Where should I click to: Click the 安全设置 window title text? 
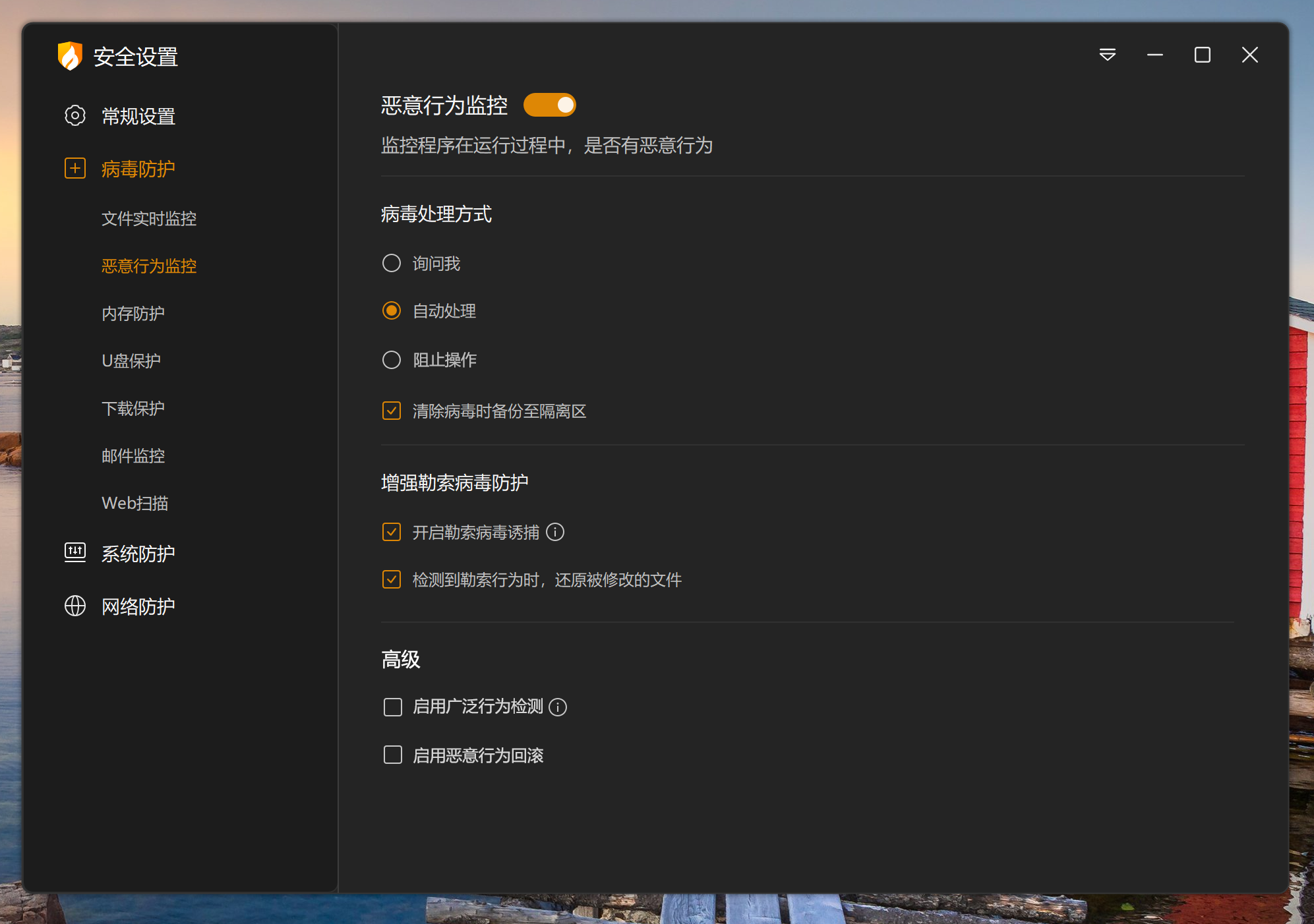tap(136, 57)
